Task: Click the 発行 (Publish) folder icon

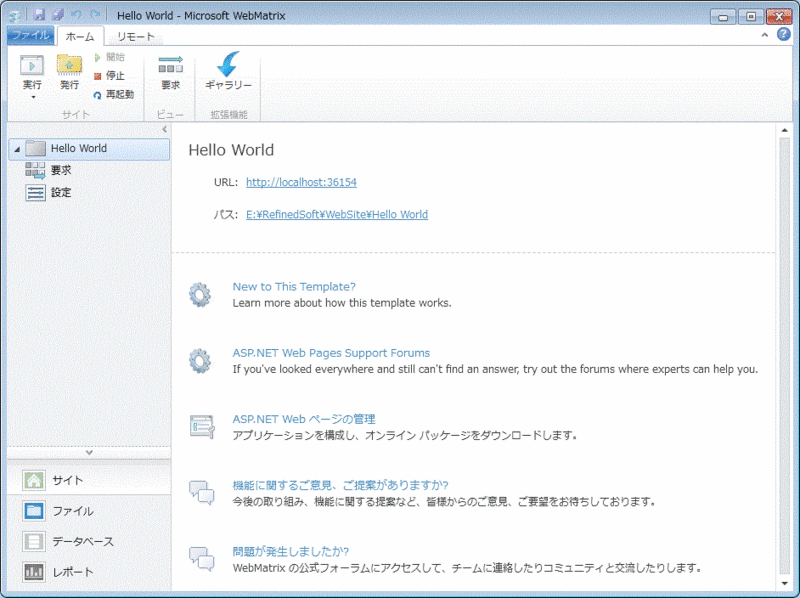Action: point(69,66)
